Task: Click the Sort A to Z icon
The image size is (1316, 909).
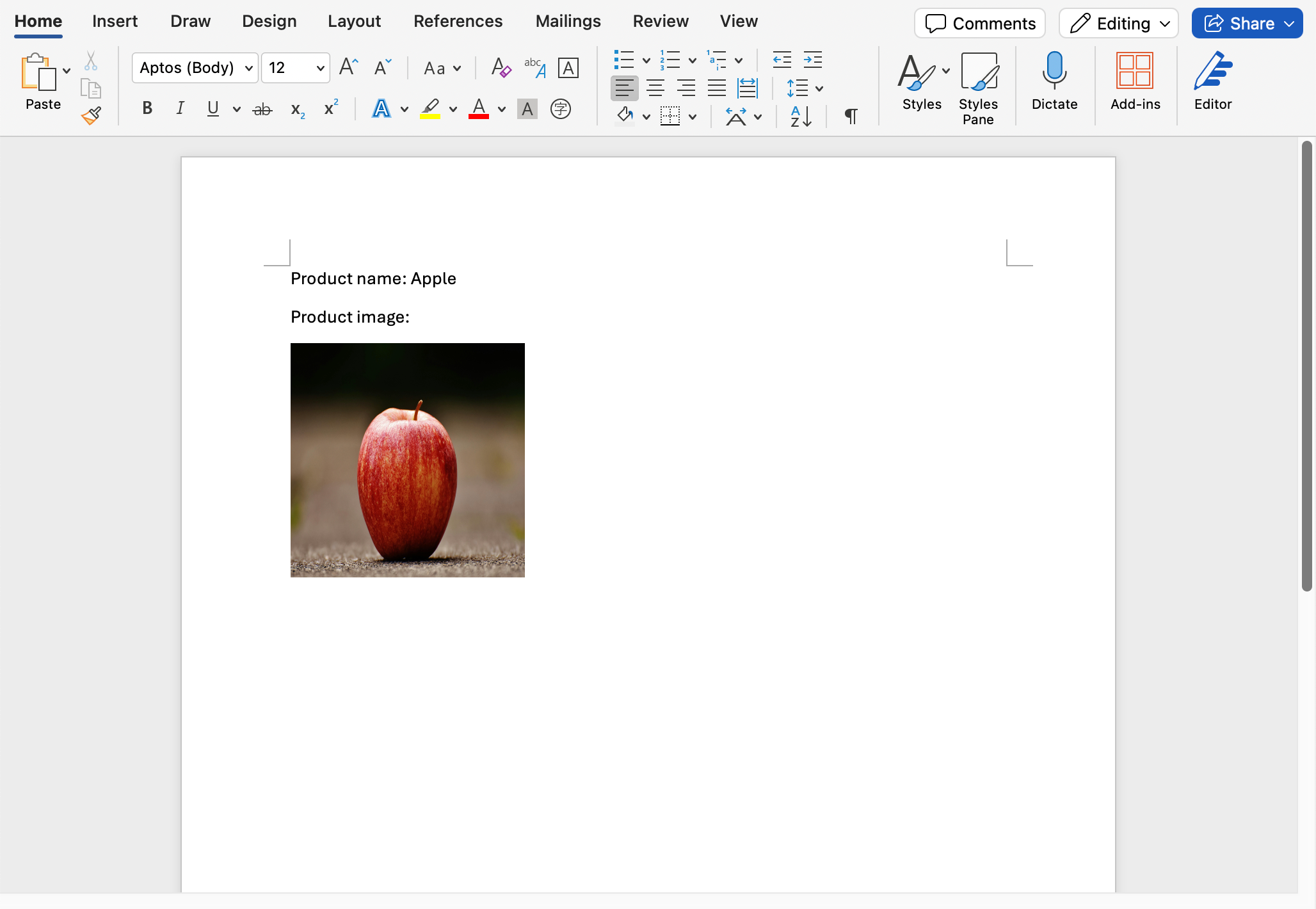Action: click(801, 117)
